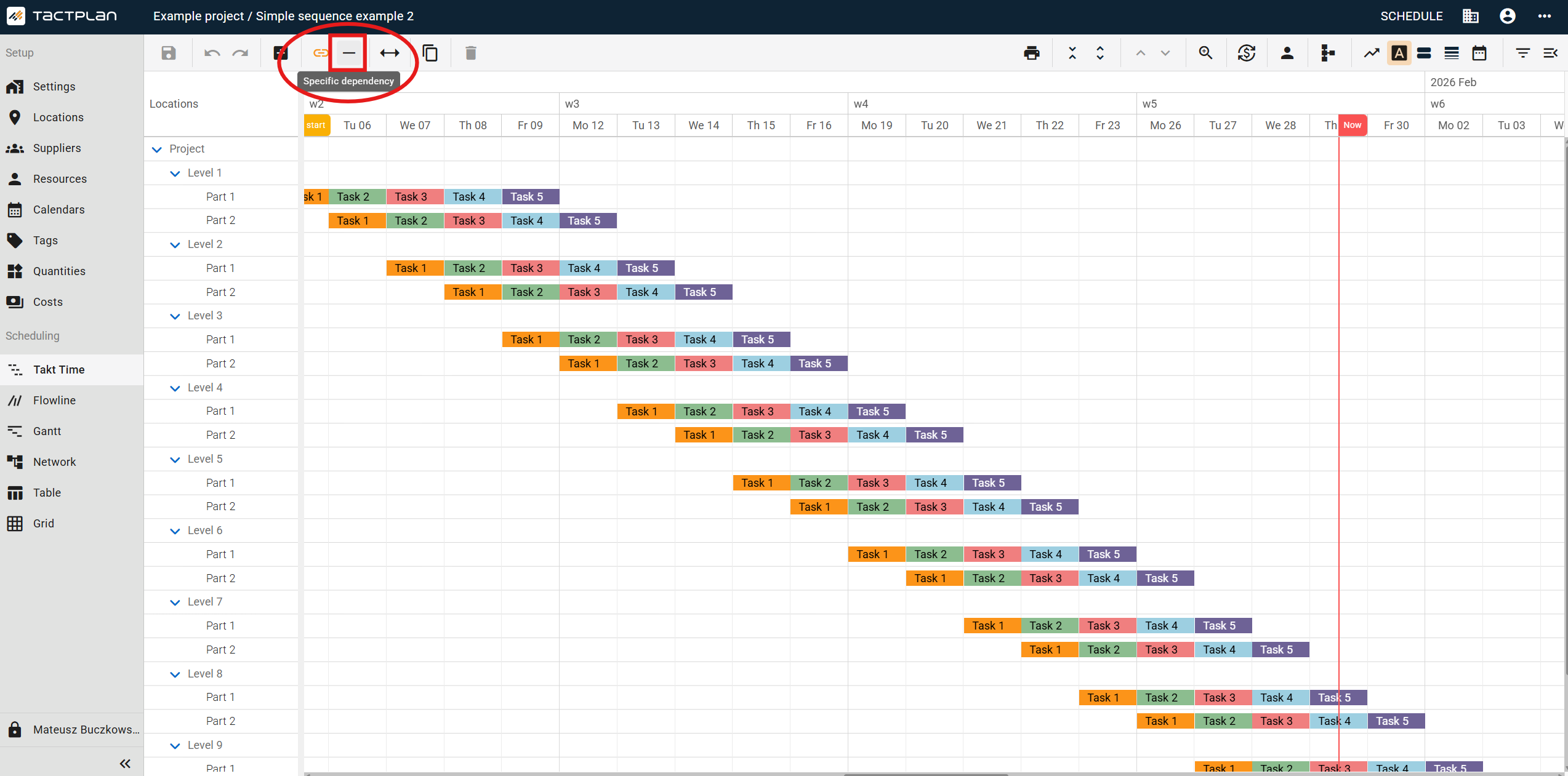Open Suppliers in the sidebar
Image resolution: width=1568 pixels, height=776 pixels.
[71, 148]
